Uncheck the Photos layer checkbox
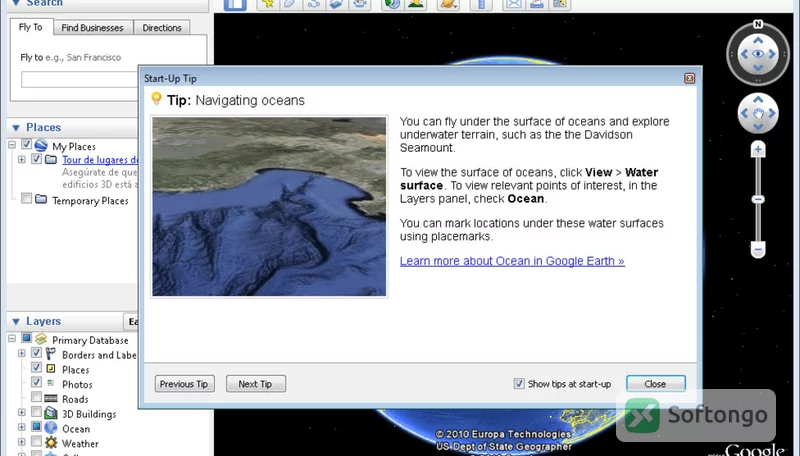Image resolution: width=800 pixels, height=456 pixels. click(36, 383)
